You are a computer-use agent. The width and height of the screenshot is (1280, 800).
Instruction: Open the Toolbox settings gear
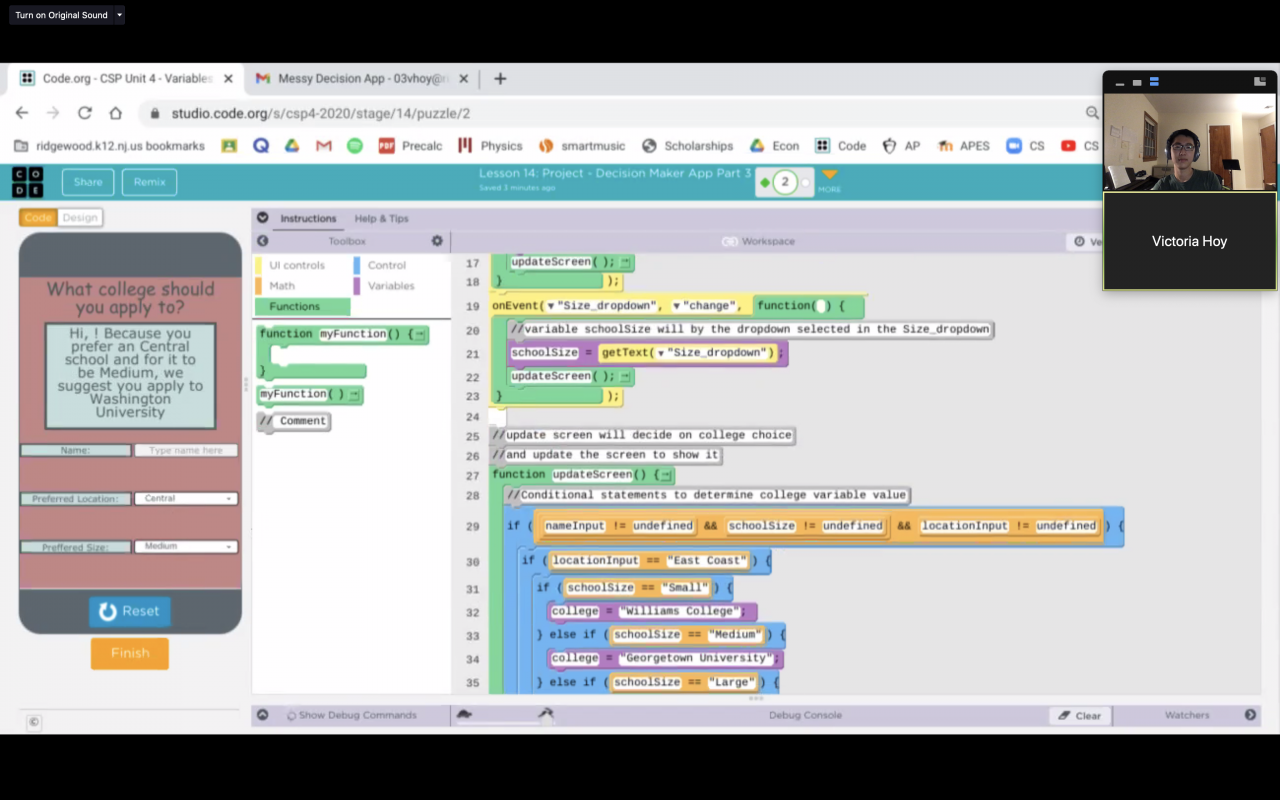coord(437,241)
